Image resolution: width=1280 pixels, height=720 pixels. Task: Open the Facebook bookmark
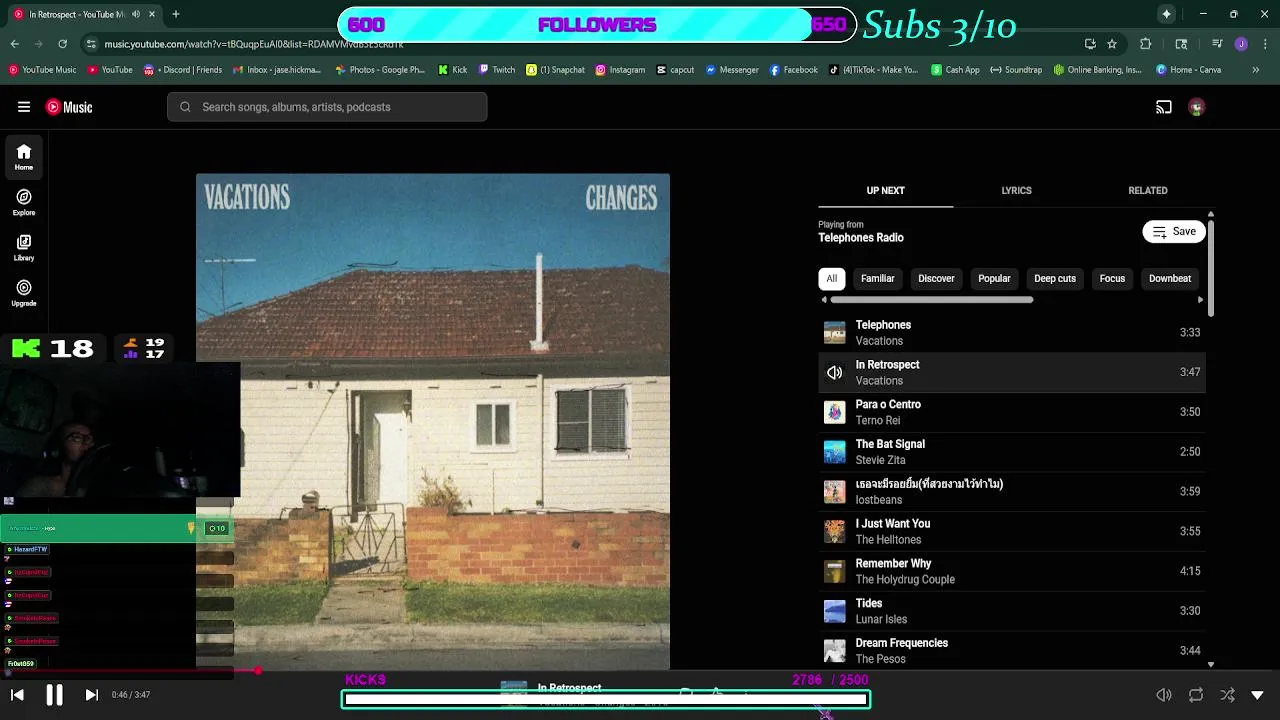[x=794, y=70]
